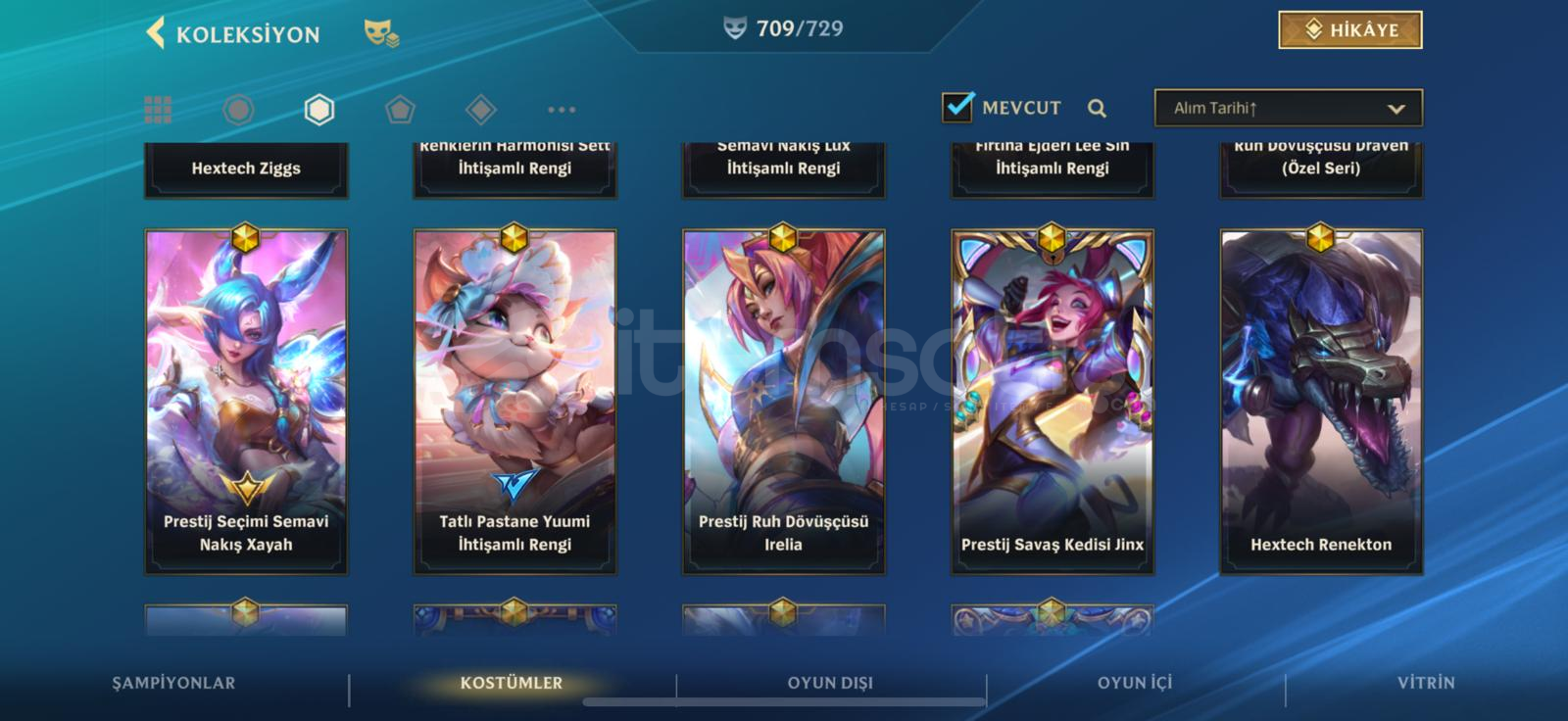Image resolution: width=1568 pixels, height=721 pixels.
Task: Open Tatlı Pastane Yuumi skin card
Action: 514,402
